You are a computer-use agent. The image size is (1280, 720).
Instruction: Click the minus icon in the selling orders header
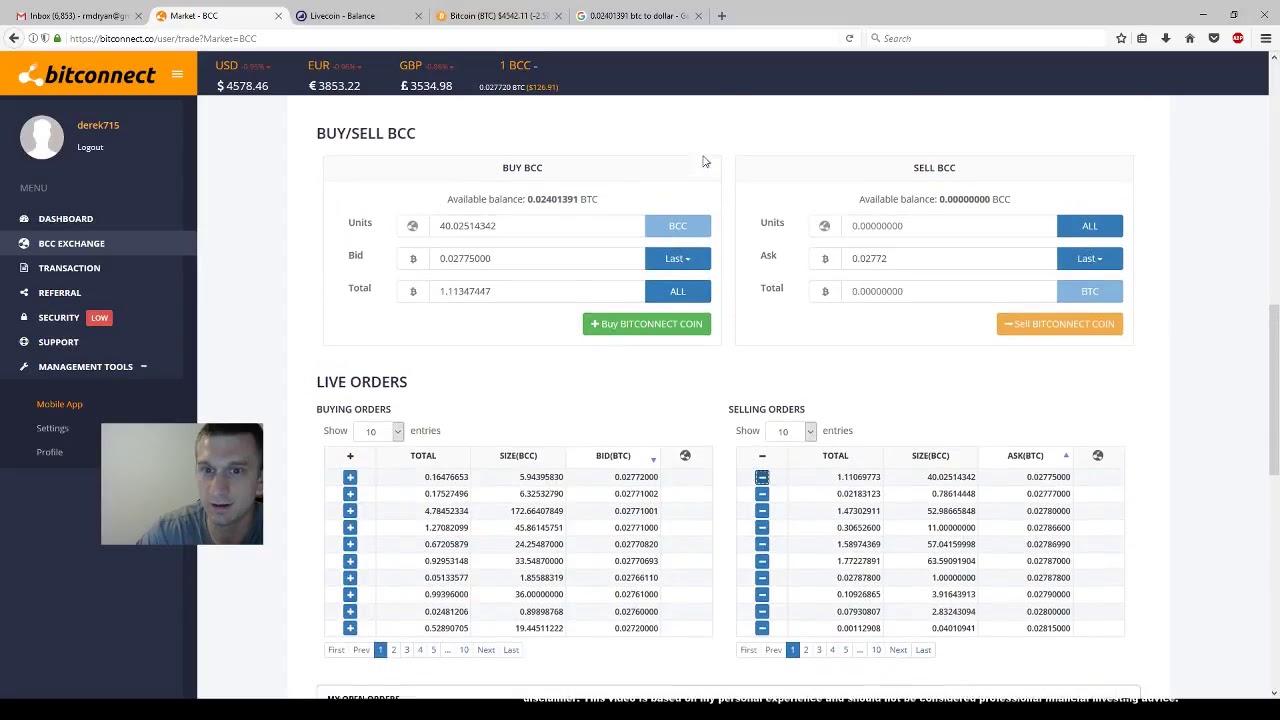(762, 456)
